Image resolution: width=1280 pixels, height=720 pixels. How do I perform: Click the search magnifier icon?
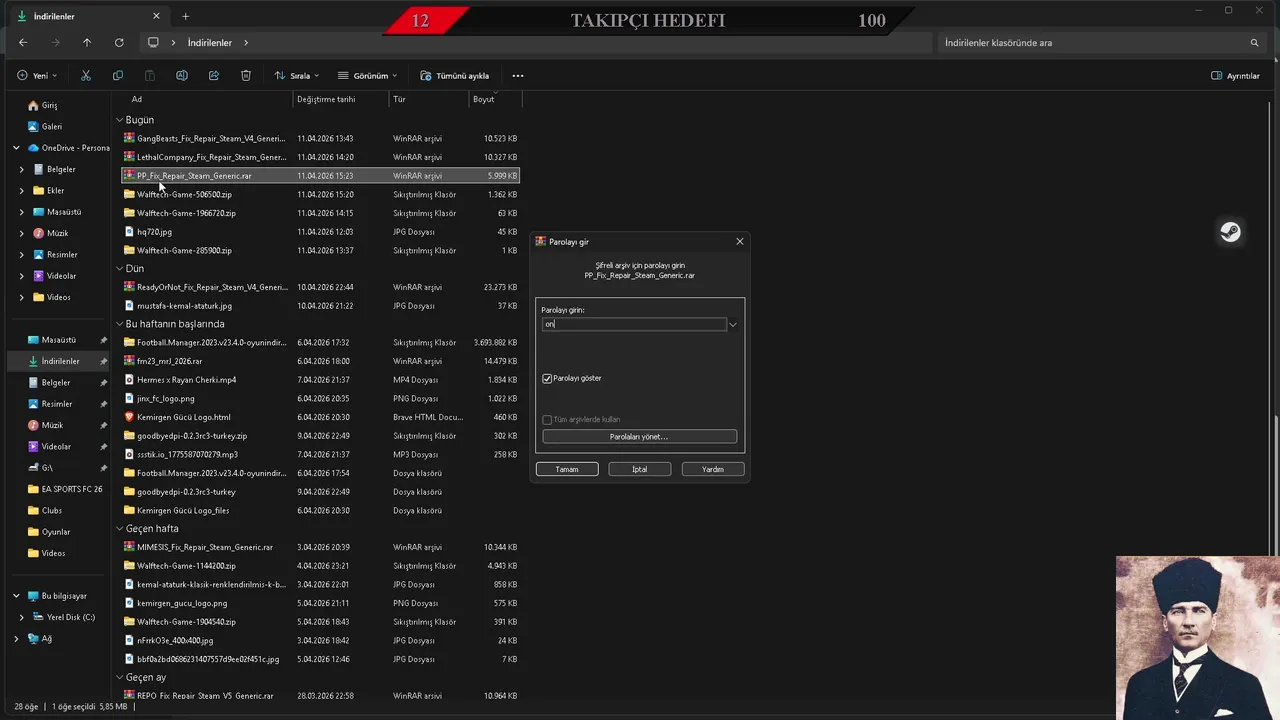tap(1254, 43)
